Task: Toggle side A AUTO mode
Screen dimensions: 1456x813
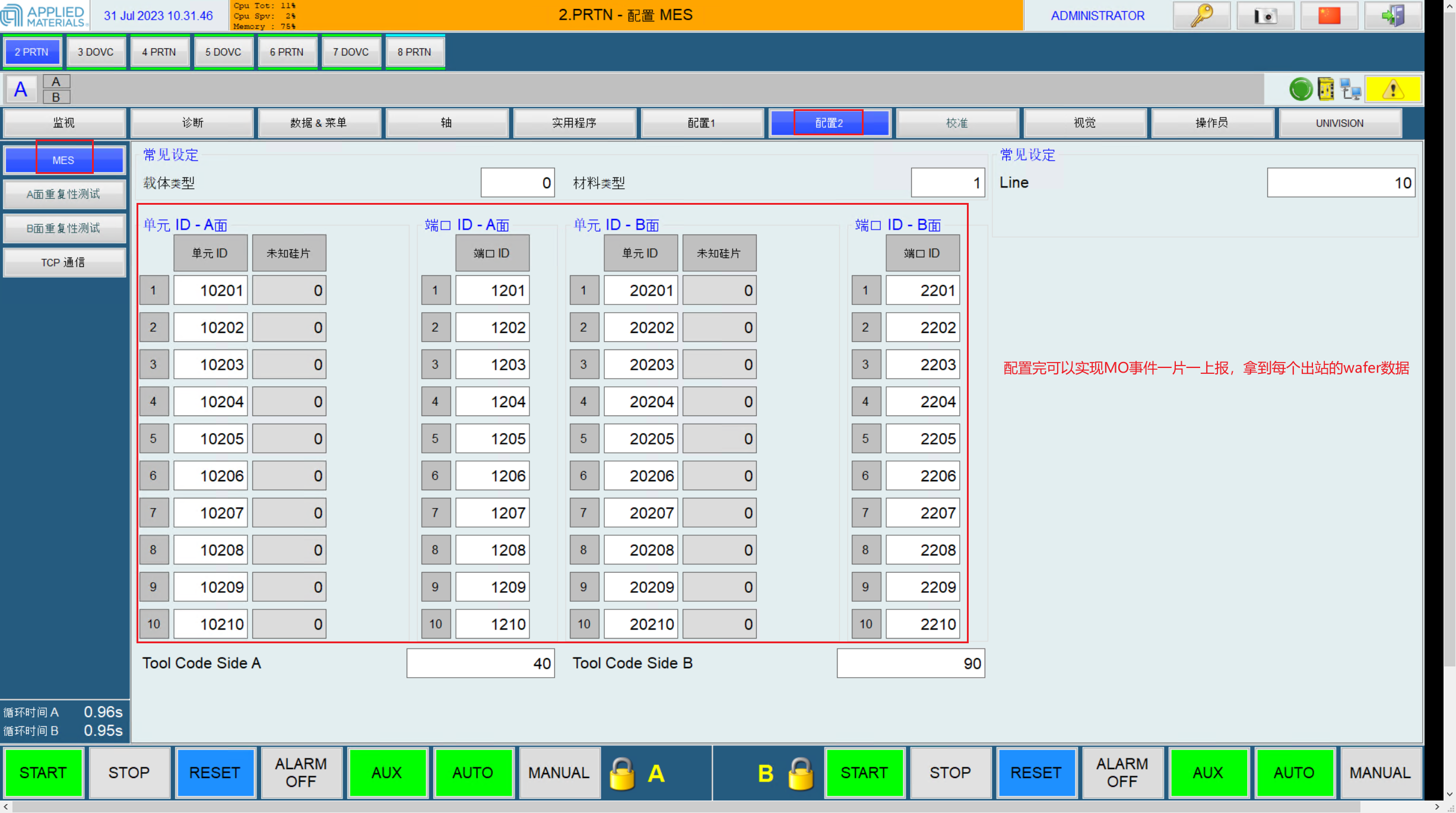Action: click(472, 773)
